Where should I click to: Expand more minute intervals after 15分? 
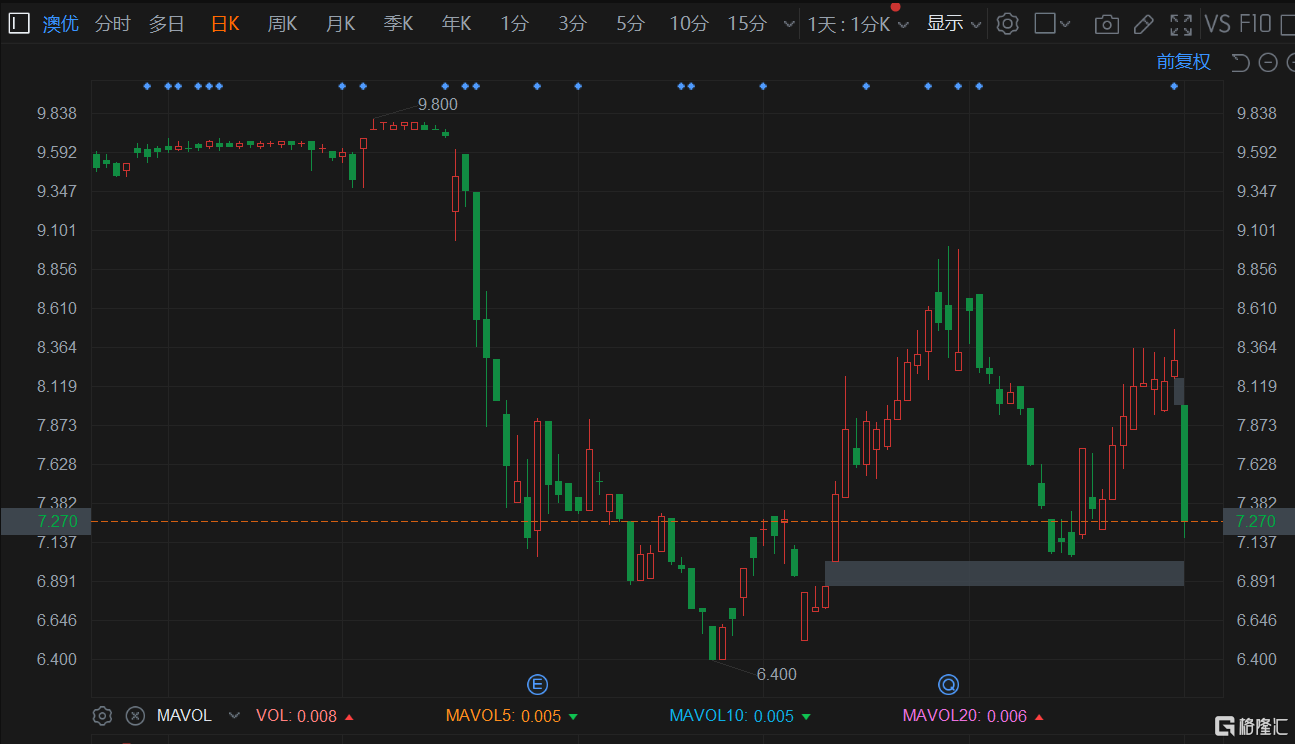[789, 24]
